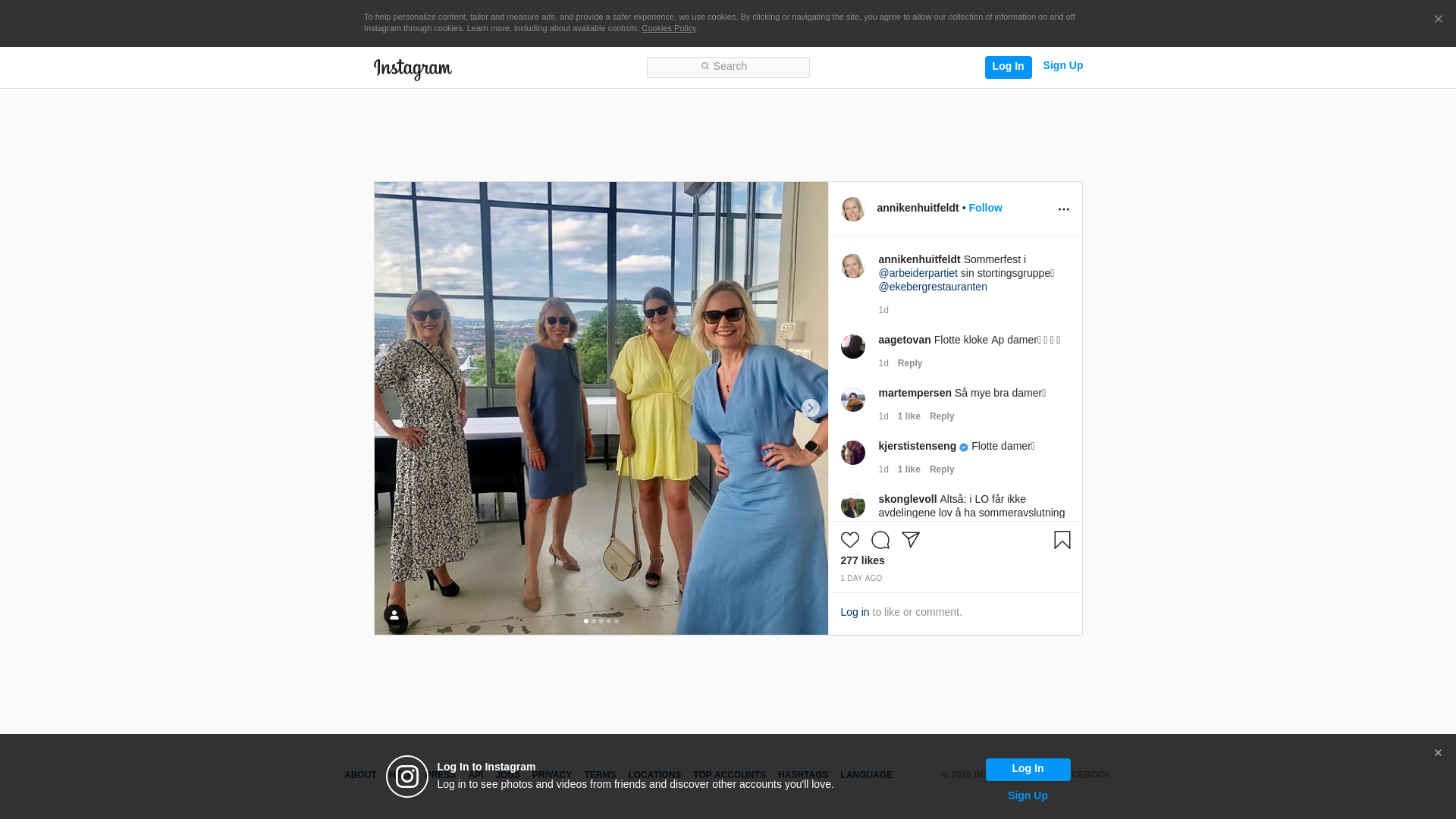Click the blue Log In button in header
1456x819 pixels.
(1008, 67)
